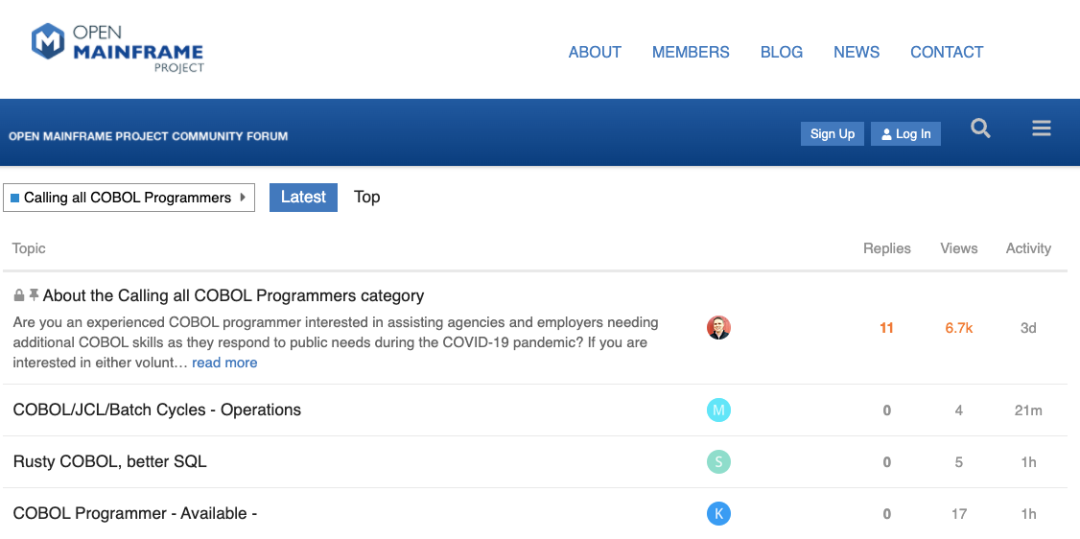Click the 'K' user avatar
The image size is (1080, 539).
(718, 514)
